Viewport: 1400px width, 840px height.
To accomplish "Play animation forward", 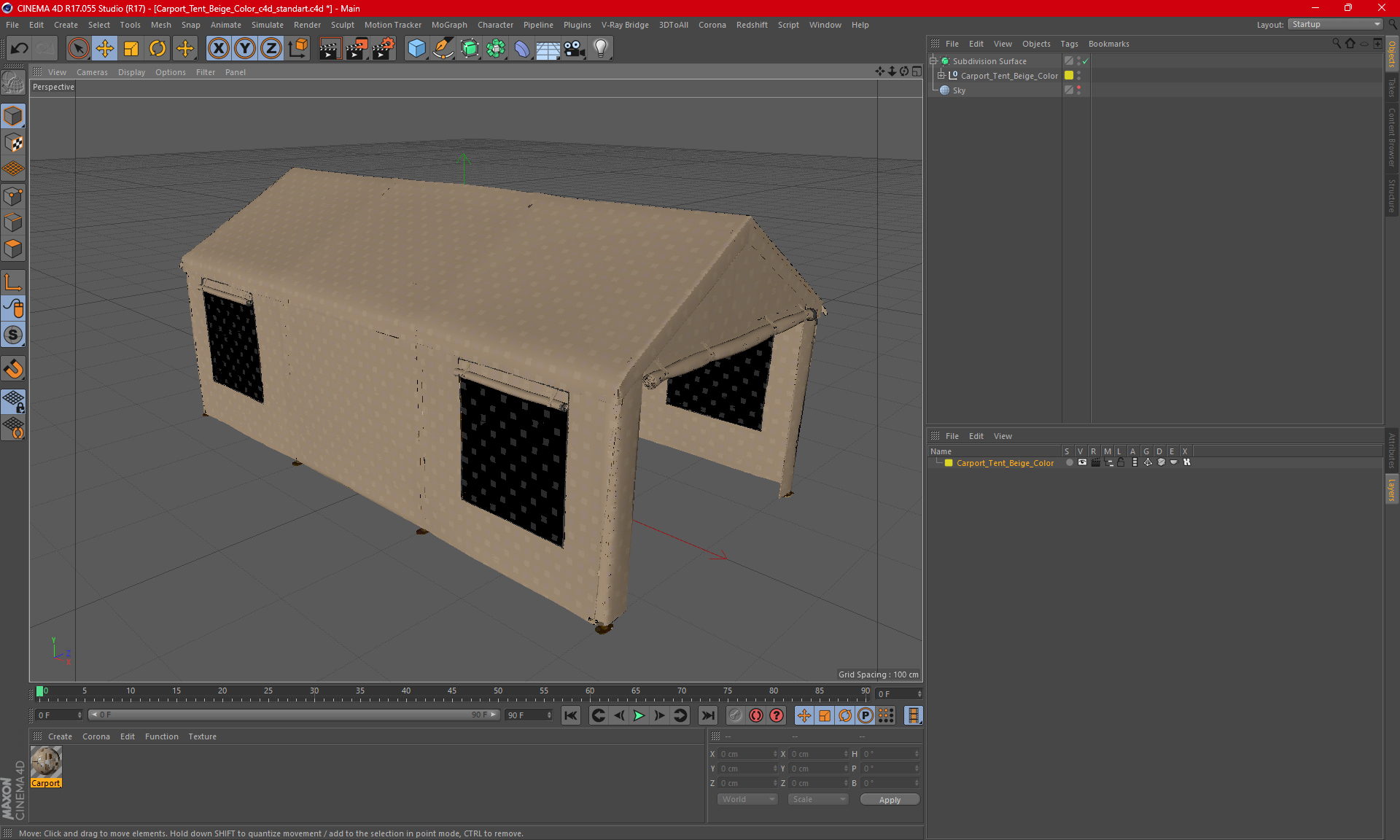I will 639,715.
